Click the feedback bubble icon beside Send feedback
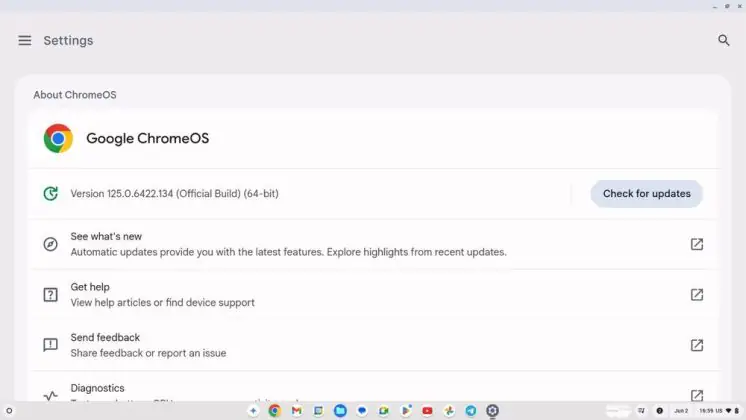This screenshot has width=746, height=420. click(x=50, y=345)
